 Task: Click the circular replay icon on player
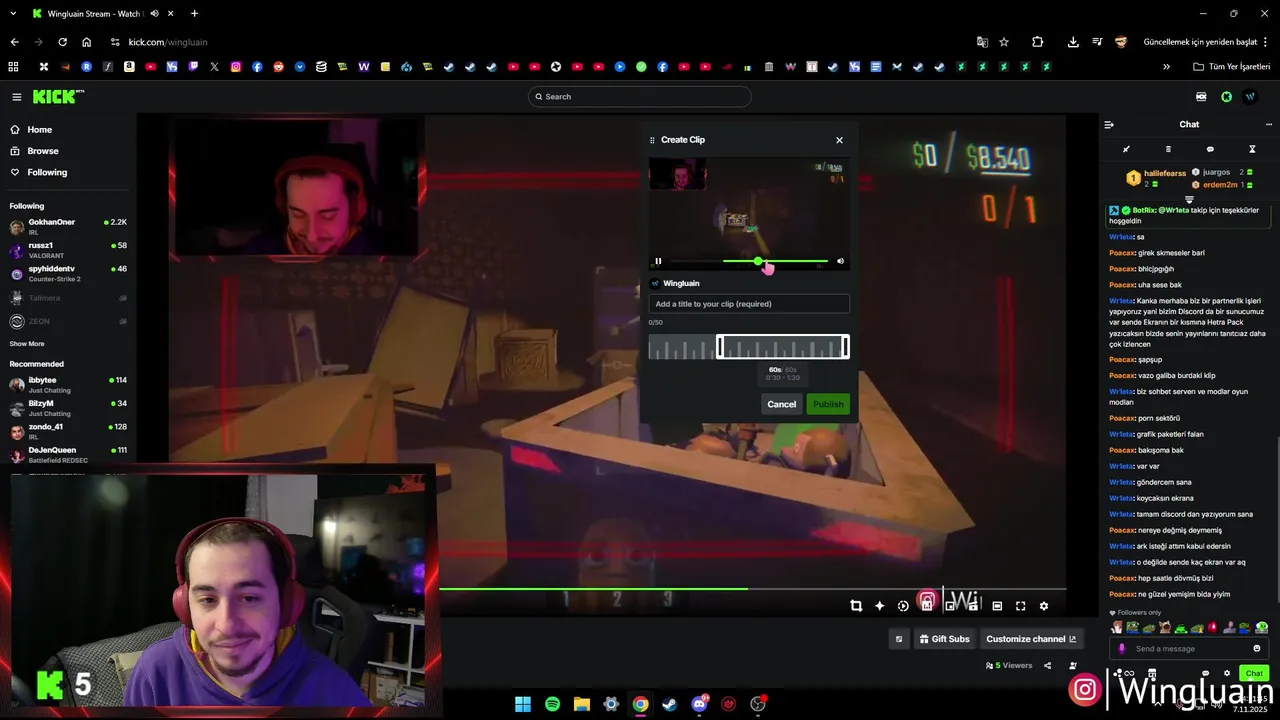click(x=903, y=606)
